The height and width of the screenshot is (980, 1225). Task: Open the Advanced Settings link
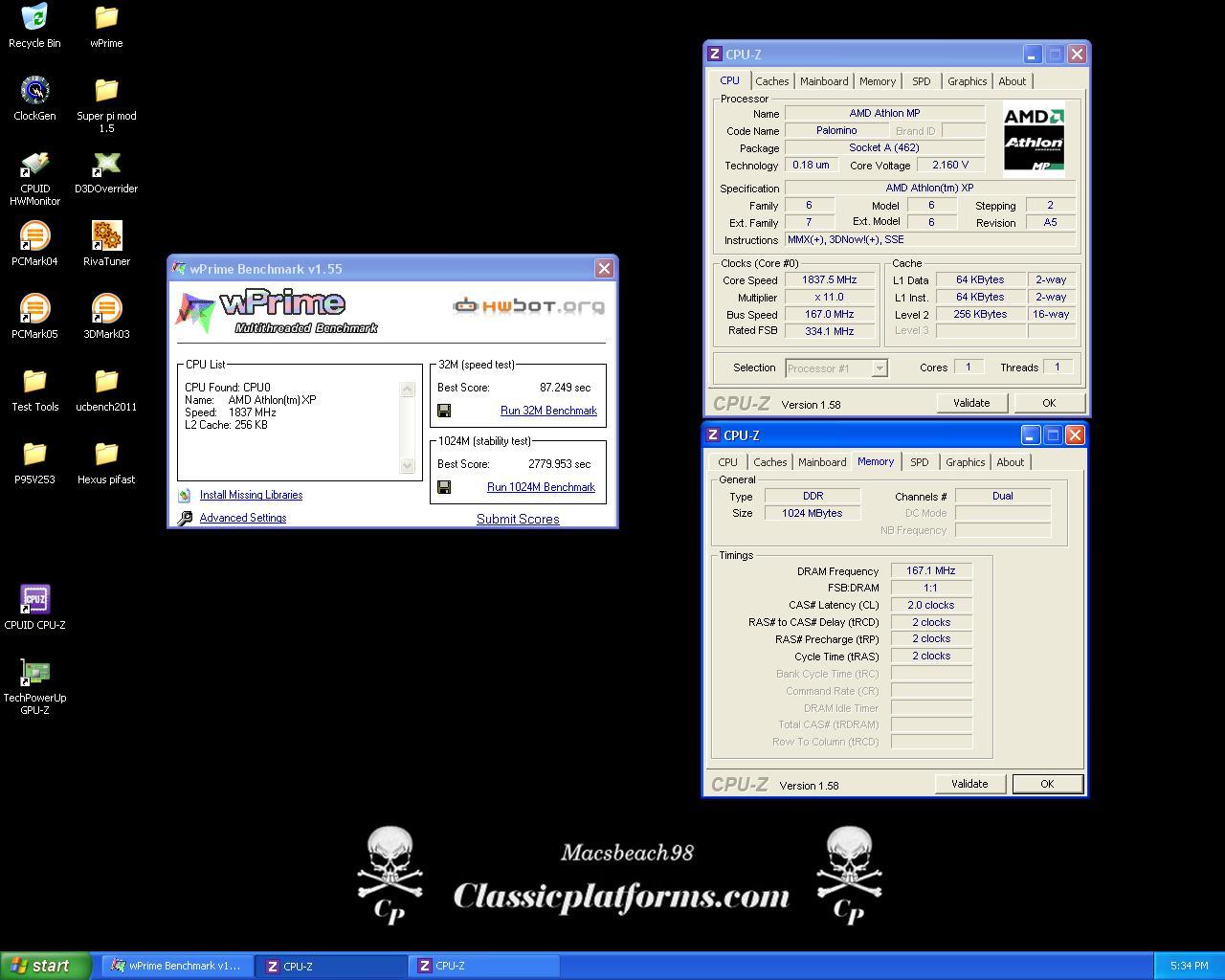[x=243, y=518]
